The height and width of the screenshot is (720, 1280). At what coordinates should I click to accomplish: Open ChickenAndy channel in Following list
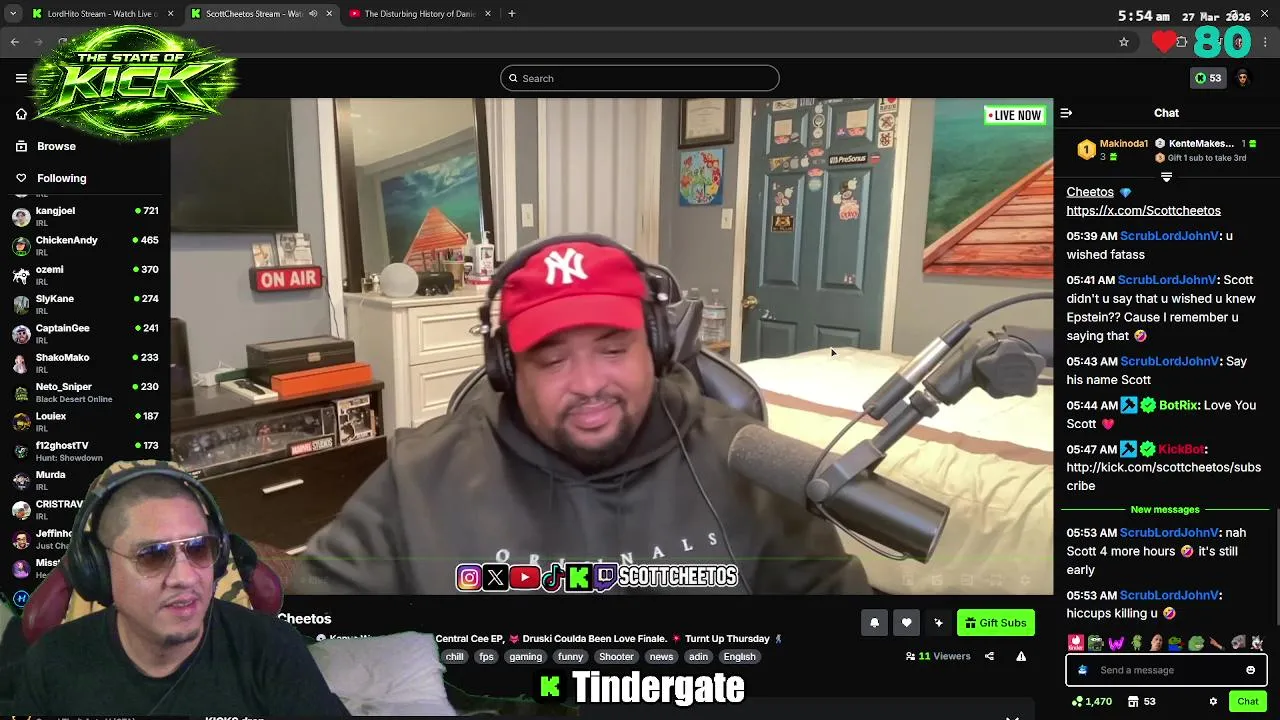(85, 245)
